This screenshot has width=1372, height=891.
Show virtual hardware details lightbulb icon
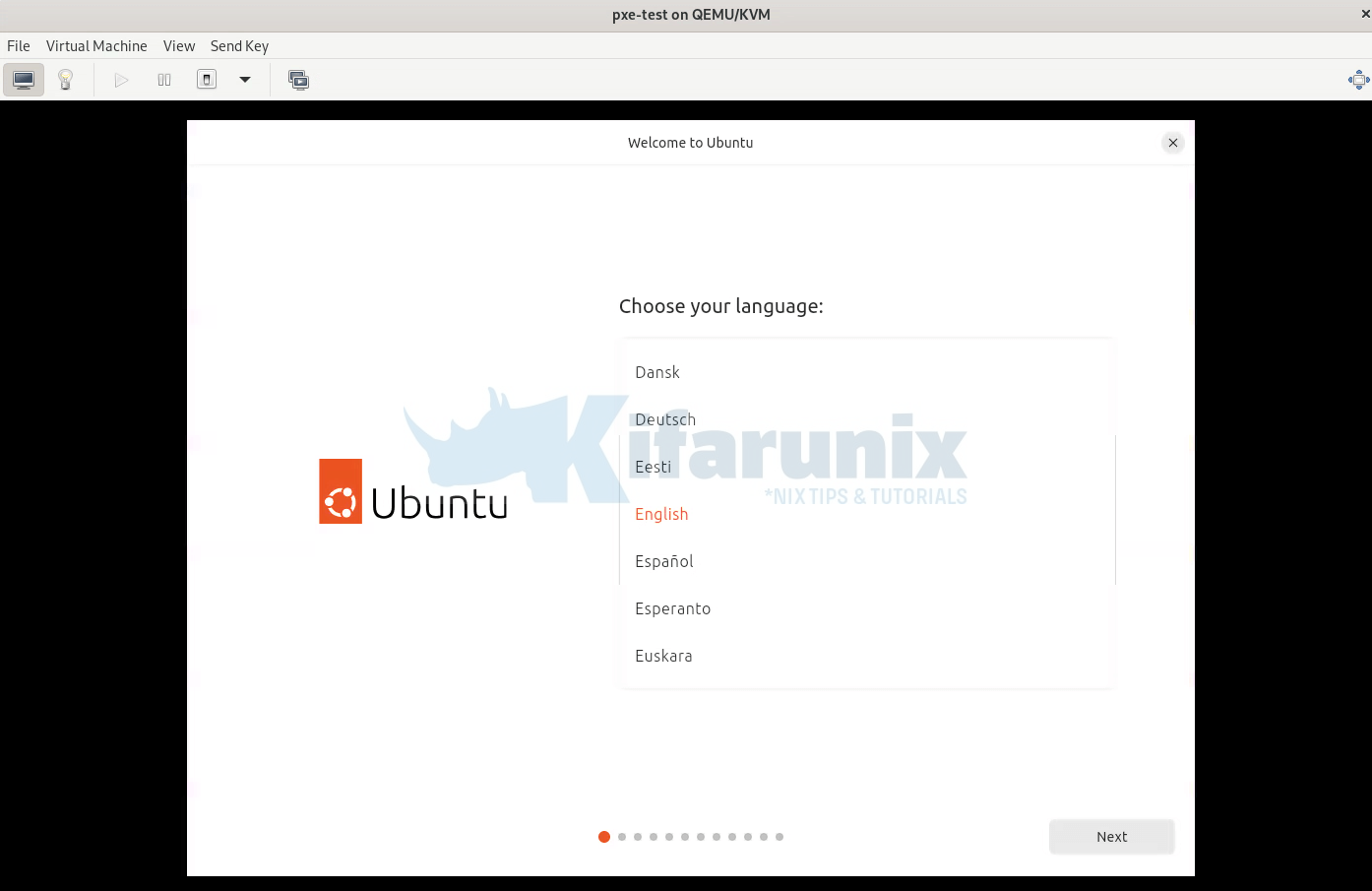[x=66, y=80]
